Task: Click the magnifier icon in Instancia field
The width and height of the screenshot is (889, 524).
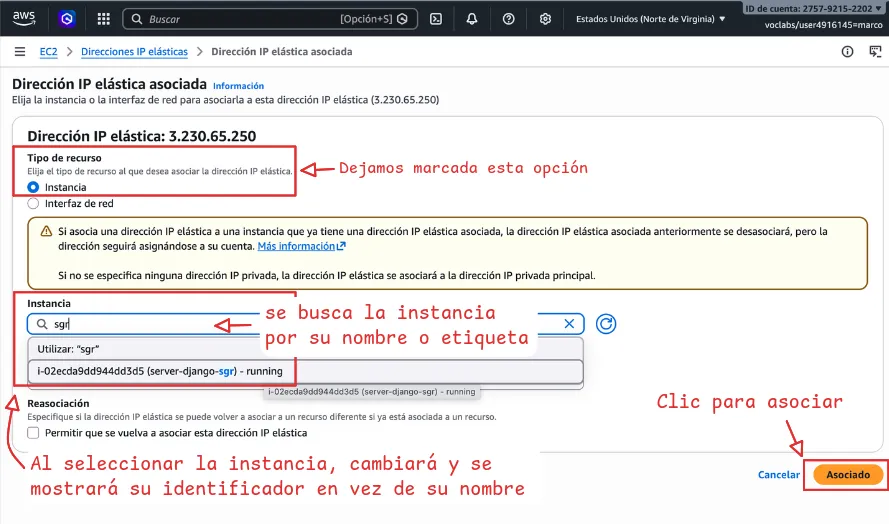Action: point(42,324)
